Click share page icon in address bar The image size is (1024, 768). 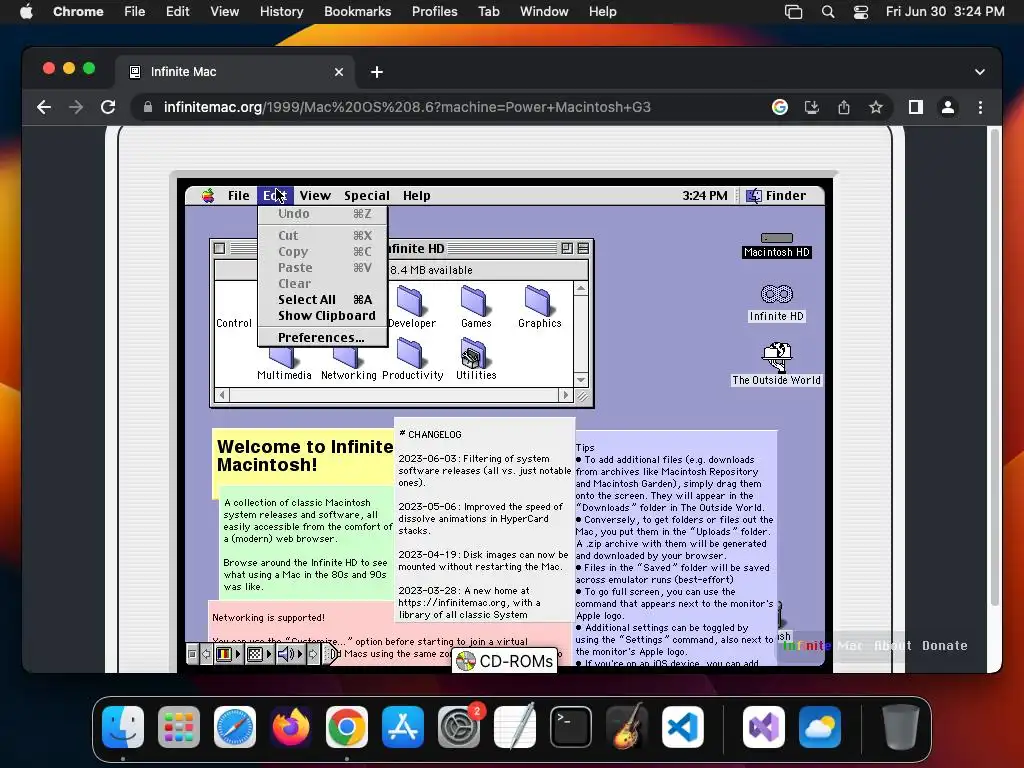click(x=844, y=107)
